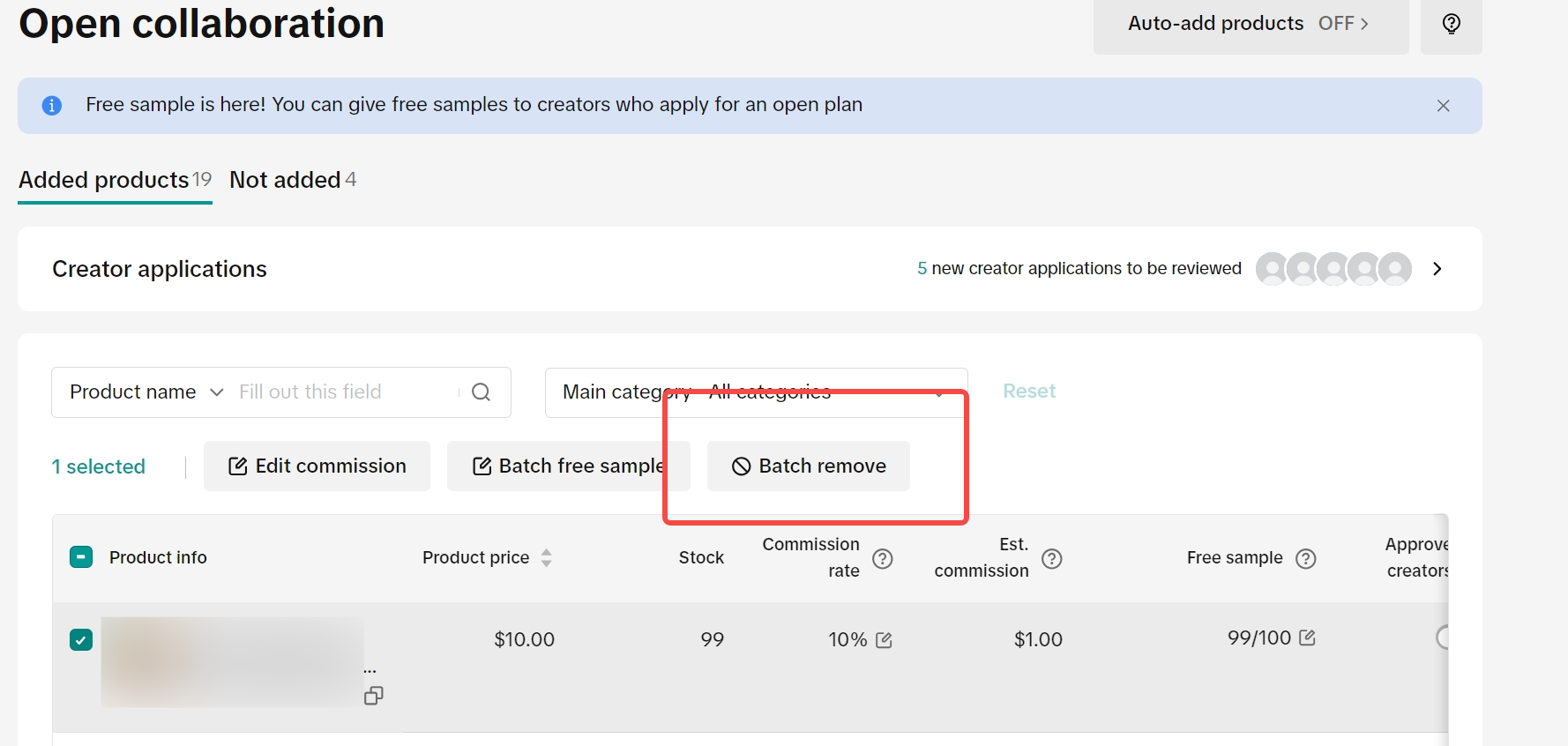The height and width of the screenshot is (746, 1568).
Task: Dismiss the free sample info banner
Action: pyautogui.click(x=1443, y=106)
